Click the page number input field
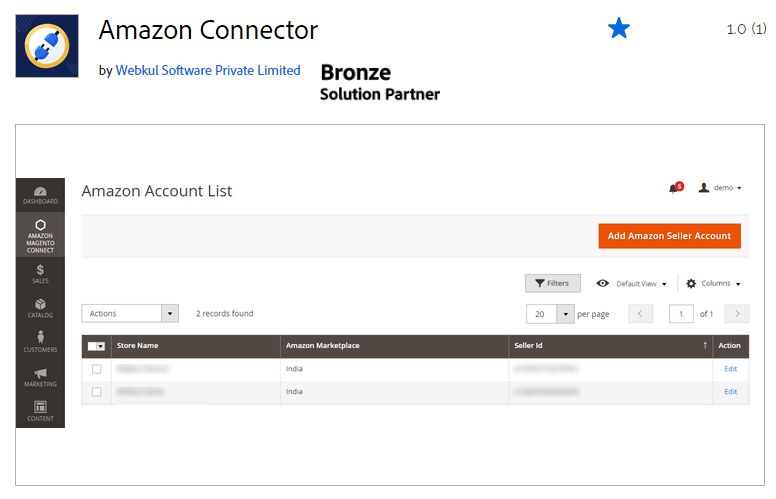The image size is (776, 499). (680, 314)
